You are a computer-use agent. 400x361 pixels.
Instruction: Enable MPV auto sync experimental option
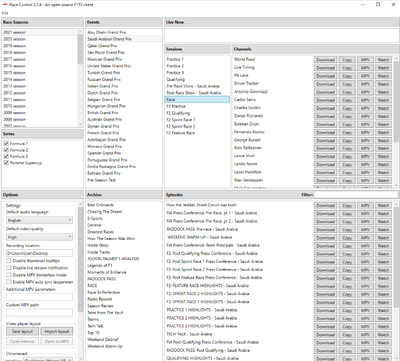point(9,282)
